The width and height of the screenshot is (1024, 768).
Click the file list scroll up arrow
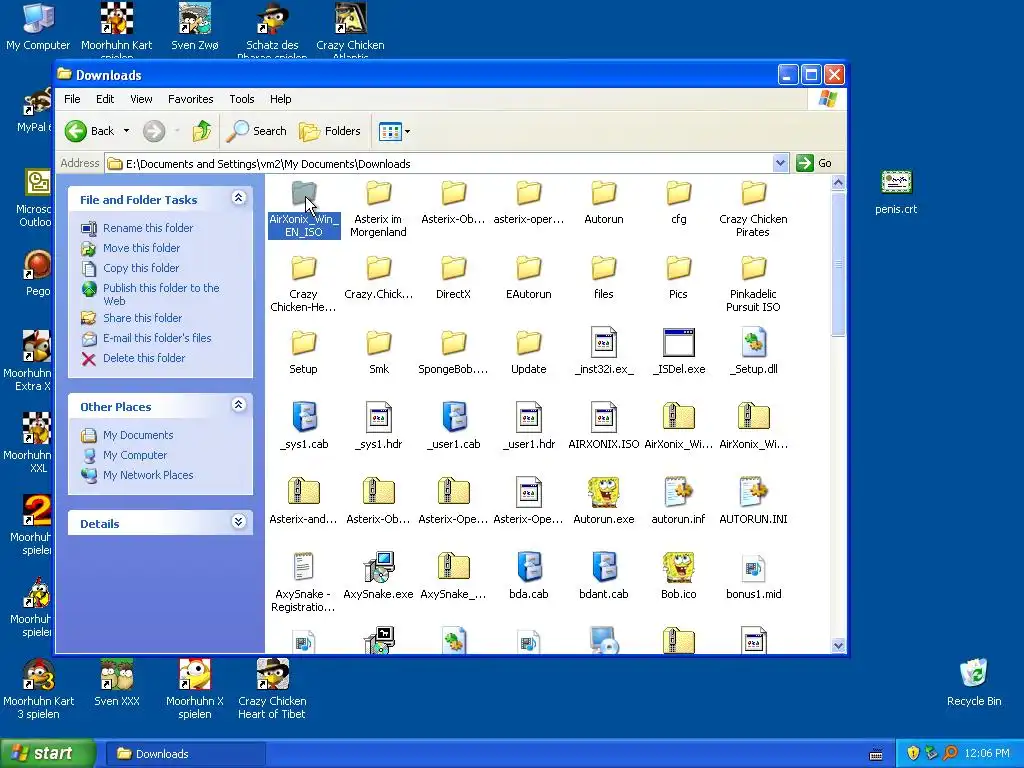tap(839, 182)
